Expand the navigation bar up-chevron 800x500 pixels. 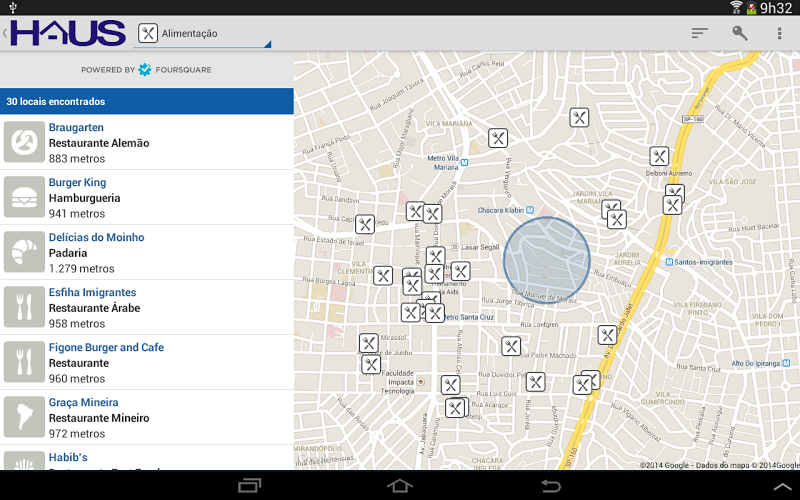coord(782,487)
